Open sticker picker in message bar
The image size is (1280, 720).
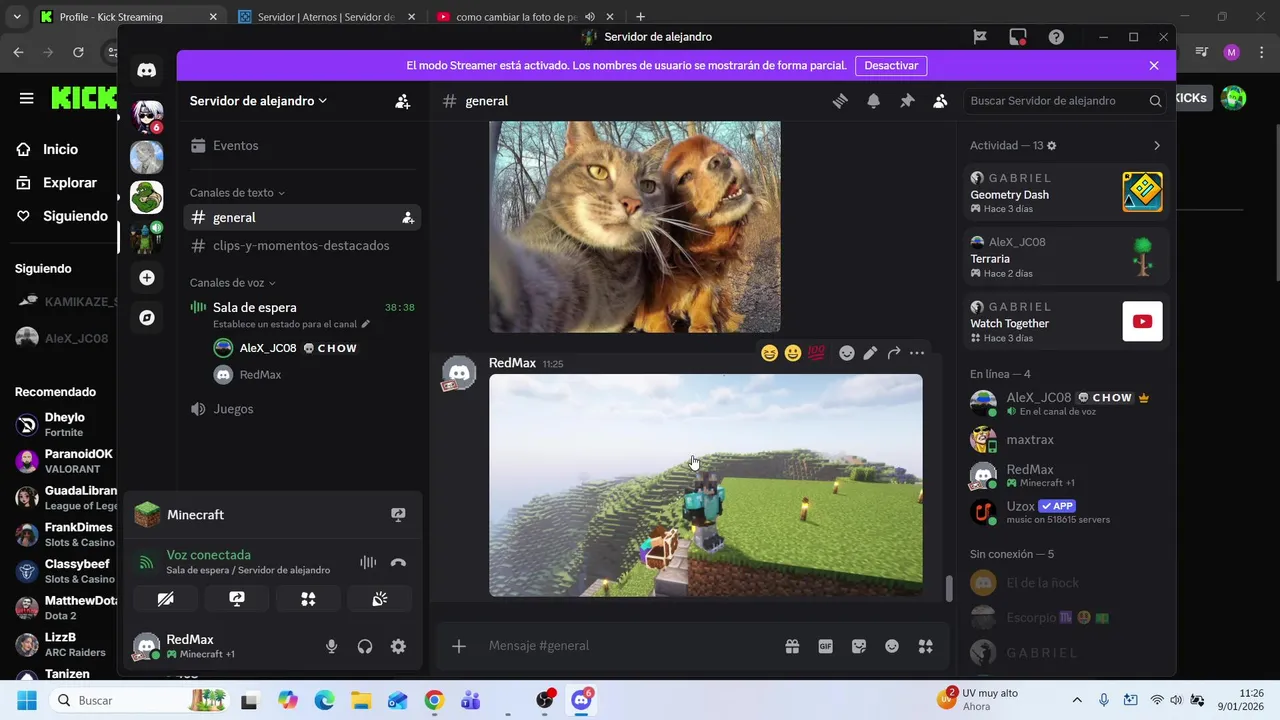pyautogui.click(x=859, y=646)
